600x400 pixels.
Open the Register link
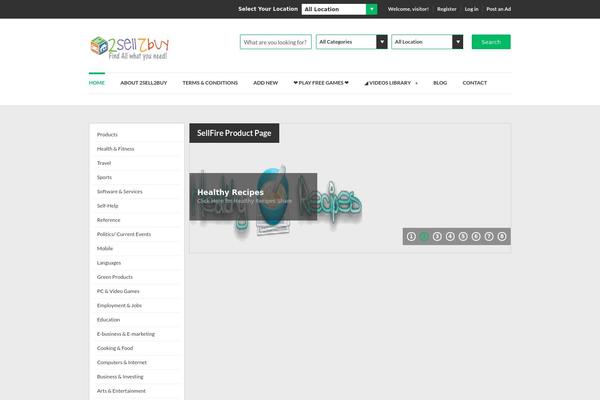pos(447,9)
